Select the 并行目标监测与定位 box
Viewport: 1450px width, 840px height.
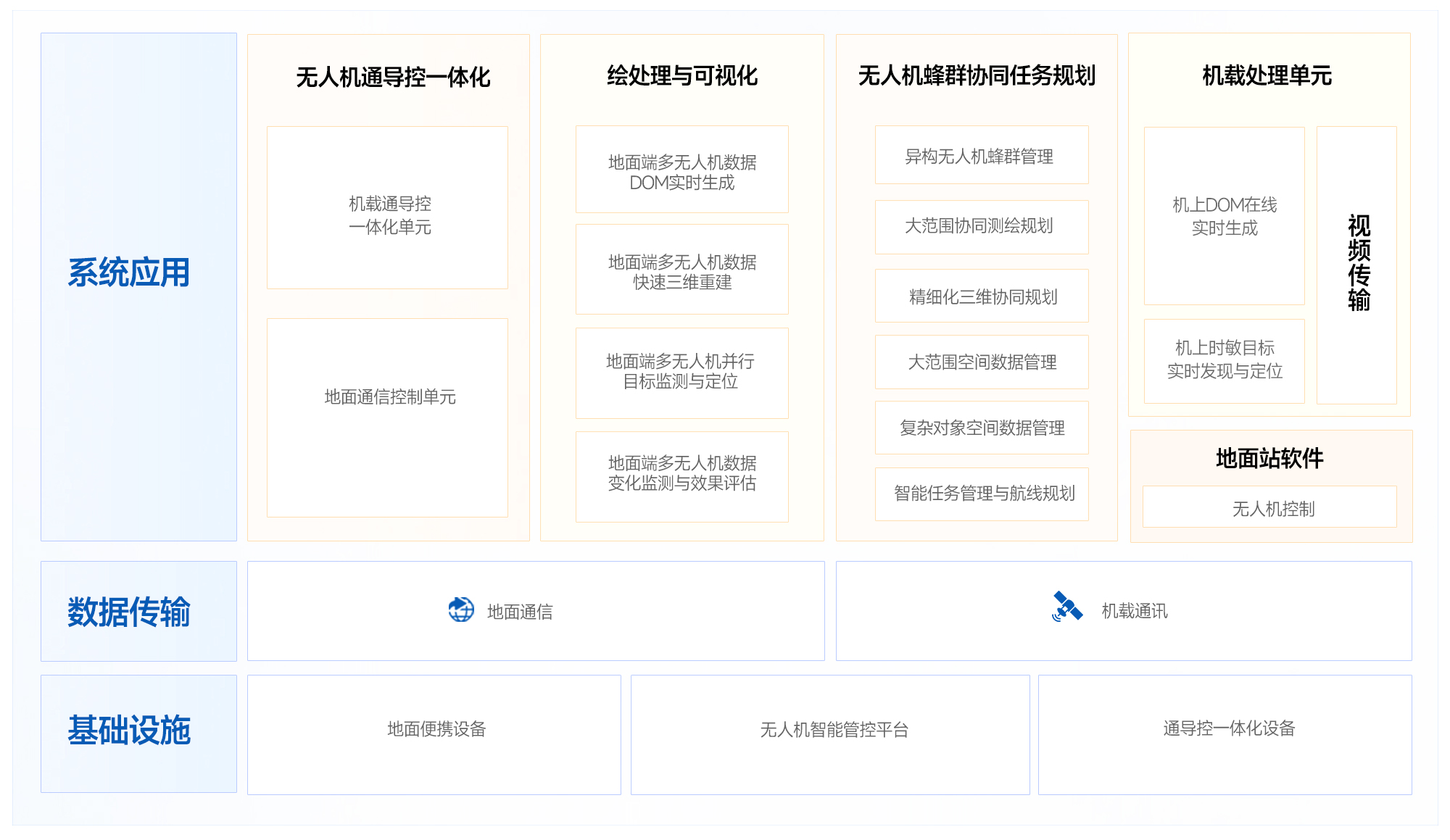681,372
